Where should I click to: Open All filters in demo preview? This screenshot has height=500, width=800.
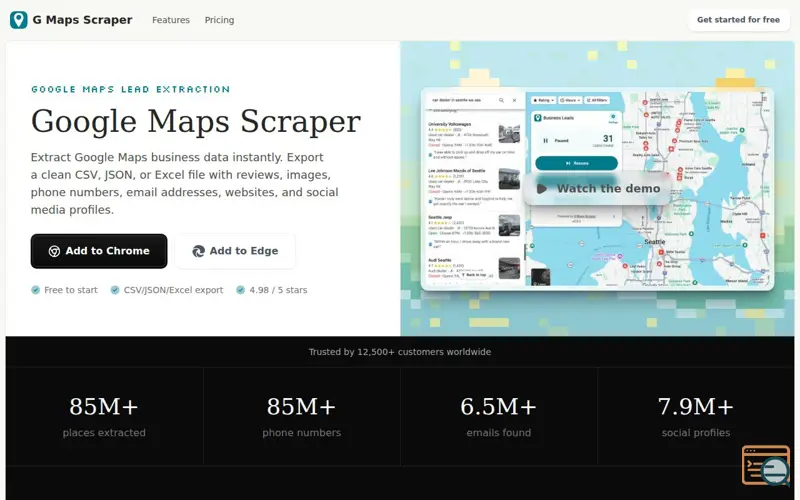tap(597, 101)
